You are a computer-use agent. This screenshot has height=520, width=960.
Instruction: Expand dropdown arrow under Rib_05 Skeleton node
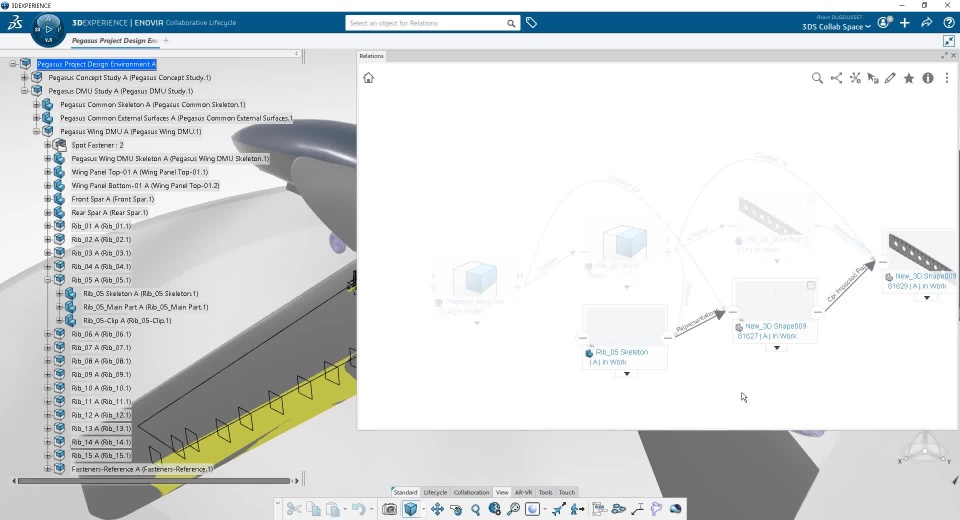click(626, 374)
